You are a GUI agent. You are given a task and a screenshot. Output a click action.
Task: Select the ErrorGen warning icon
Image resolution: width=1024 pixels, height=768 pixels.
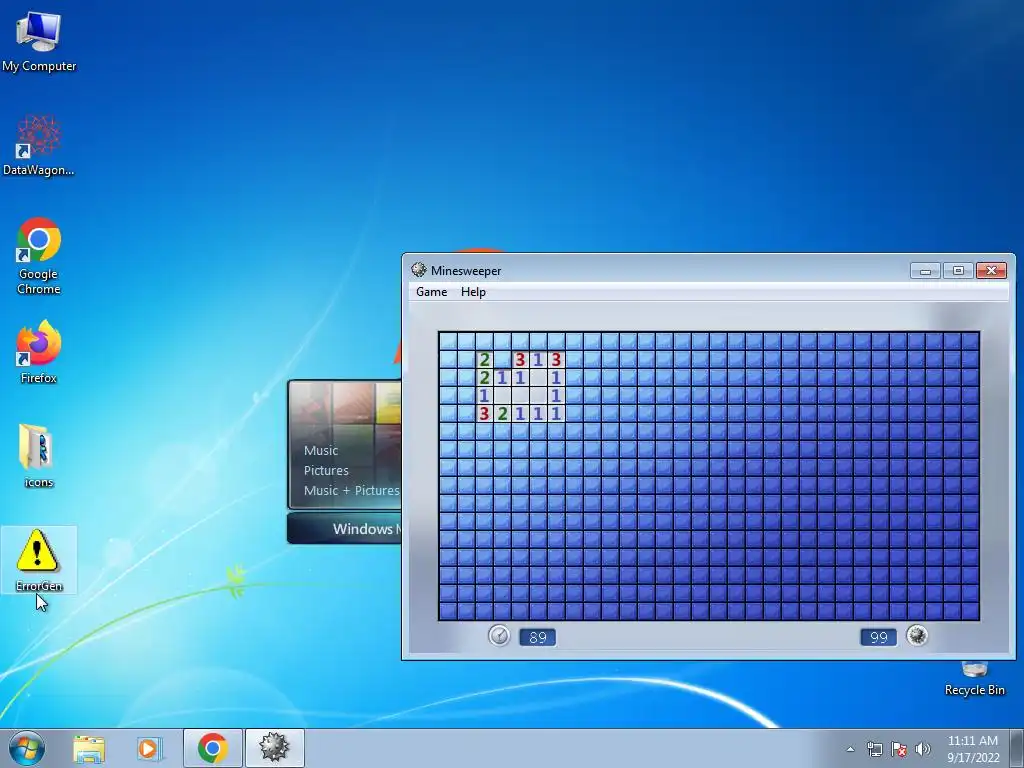(39, 560)
